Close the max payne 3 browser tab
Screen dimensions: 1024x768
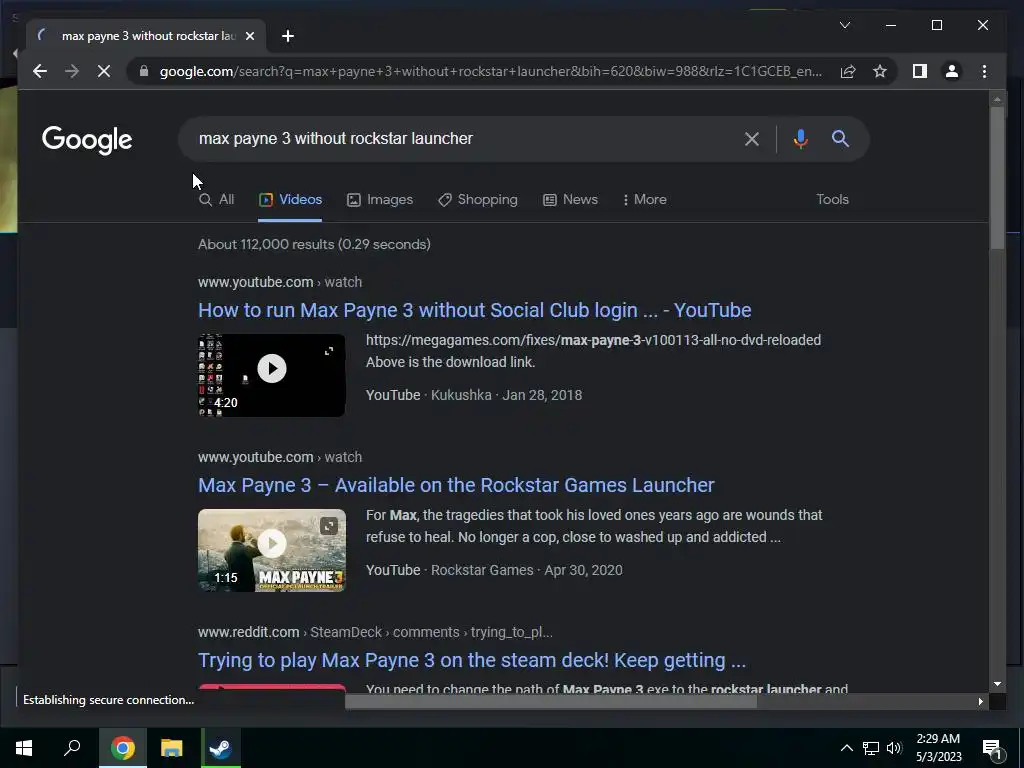[249, 36]
